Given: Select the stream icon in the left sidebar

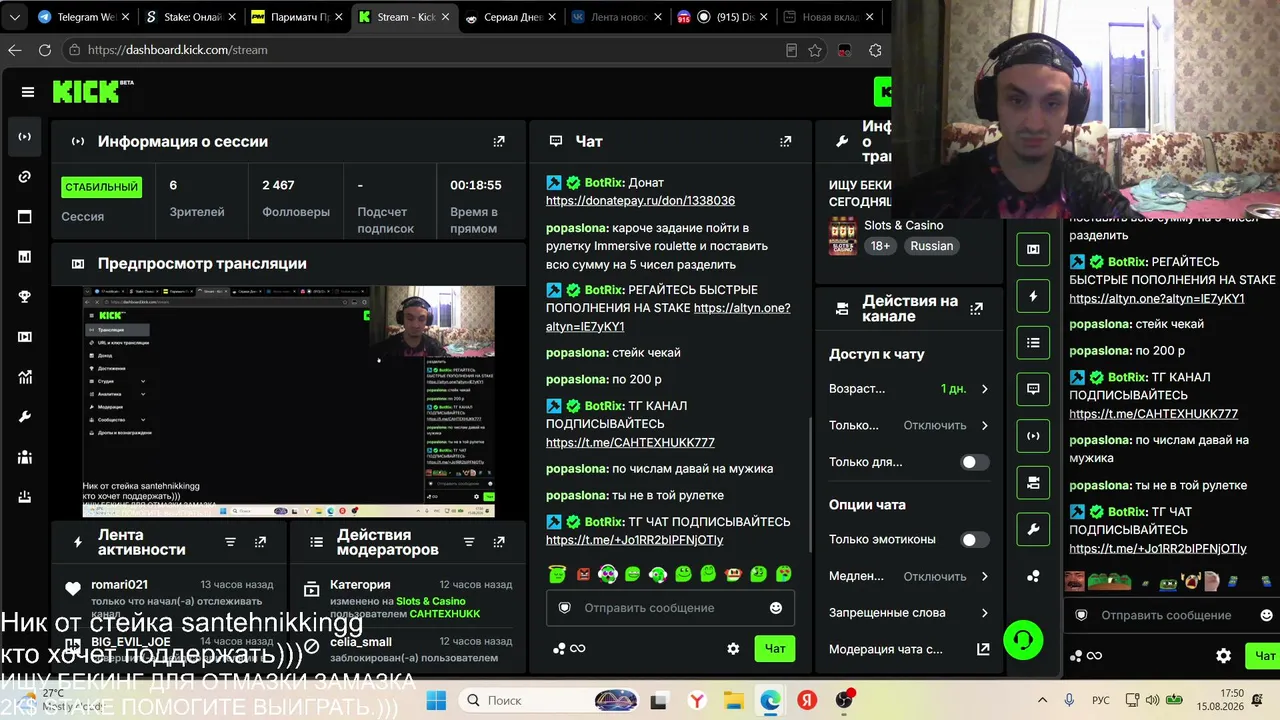Looking at the screenshot, I should click(x=25, y=137).
